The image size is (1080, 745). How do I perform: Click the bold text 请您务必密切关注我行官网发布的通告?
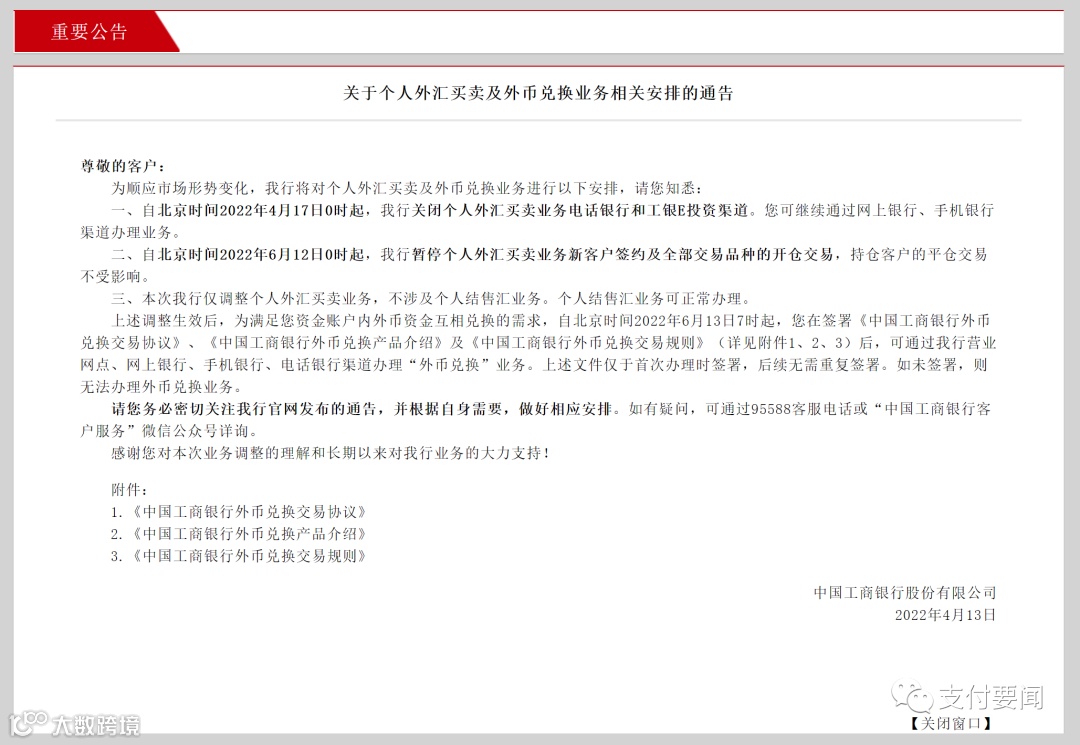(245, 408)
